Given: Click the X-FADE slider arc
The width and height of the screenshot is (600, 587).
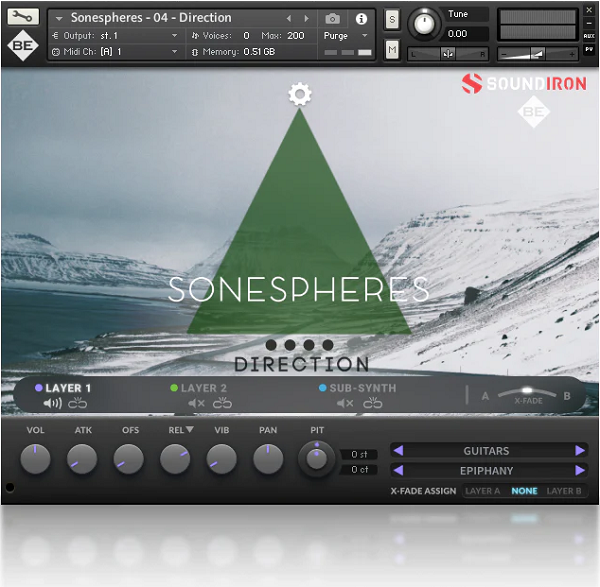Looking at the screenshot, I should coord(527,394).
